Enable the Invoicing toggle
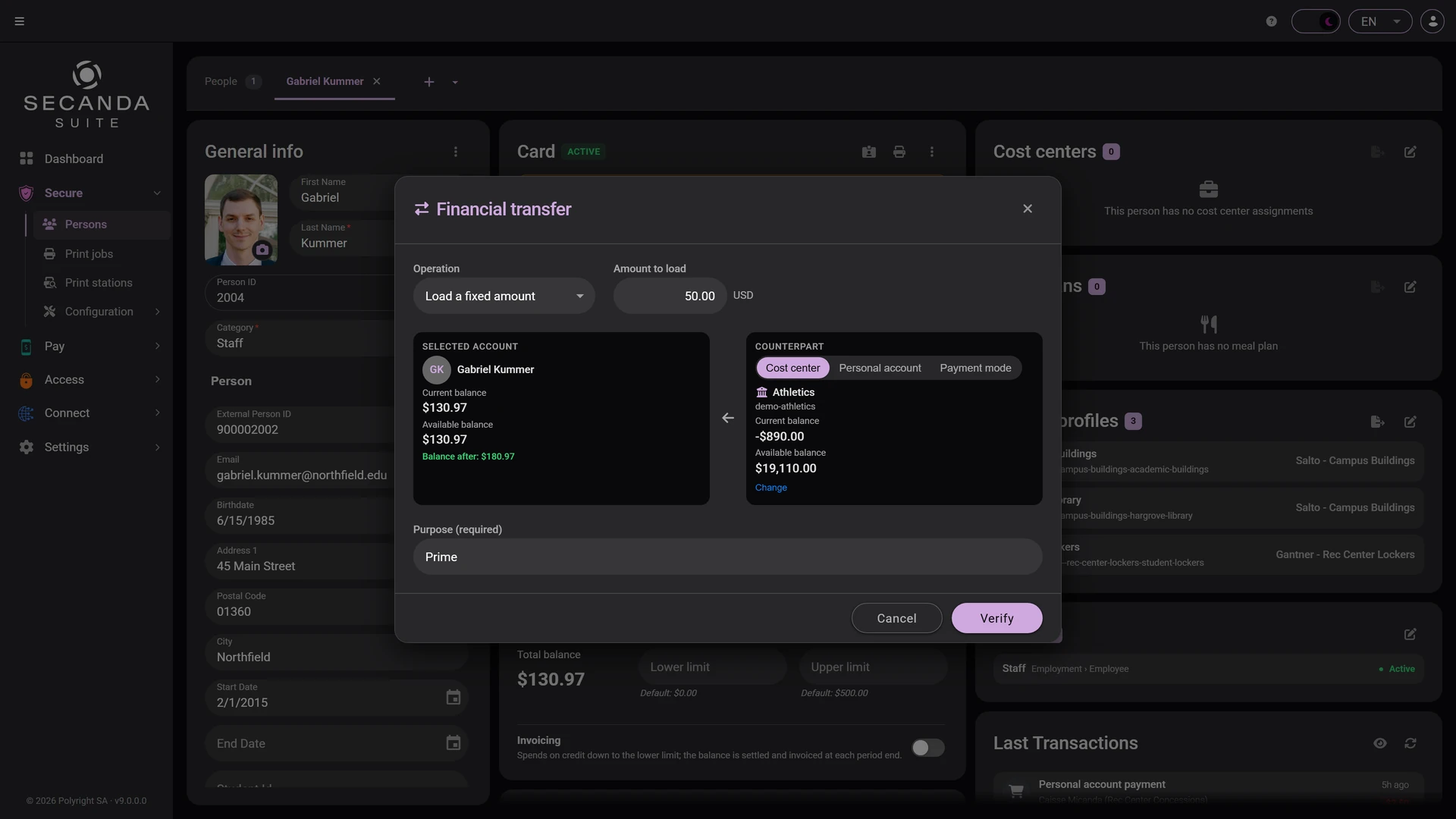Viewport: 1456px width, 819px height. coord(928,748)
